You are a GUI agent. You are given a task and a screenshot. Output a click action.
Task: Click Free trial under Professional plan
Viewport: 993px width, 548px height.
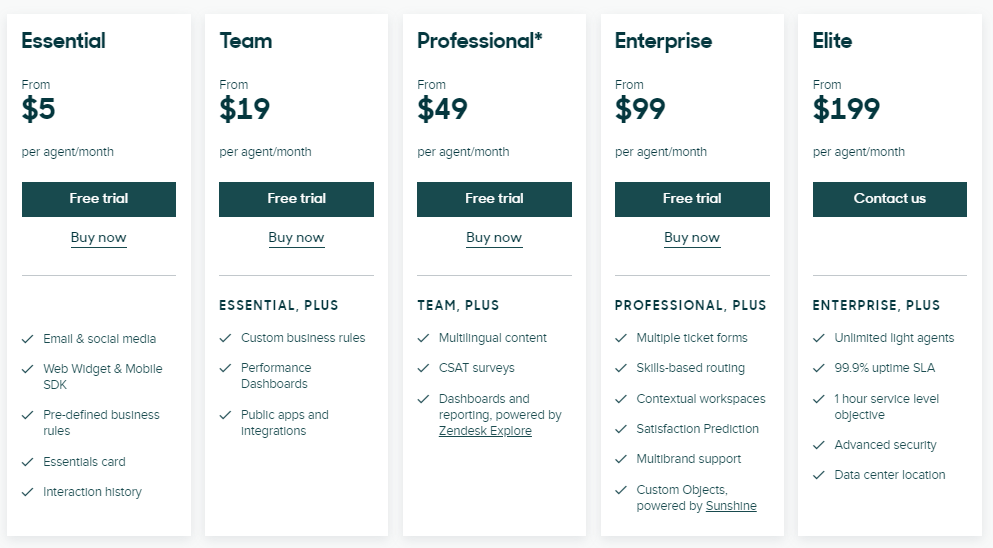tap(494, 199)
